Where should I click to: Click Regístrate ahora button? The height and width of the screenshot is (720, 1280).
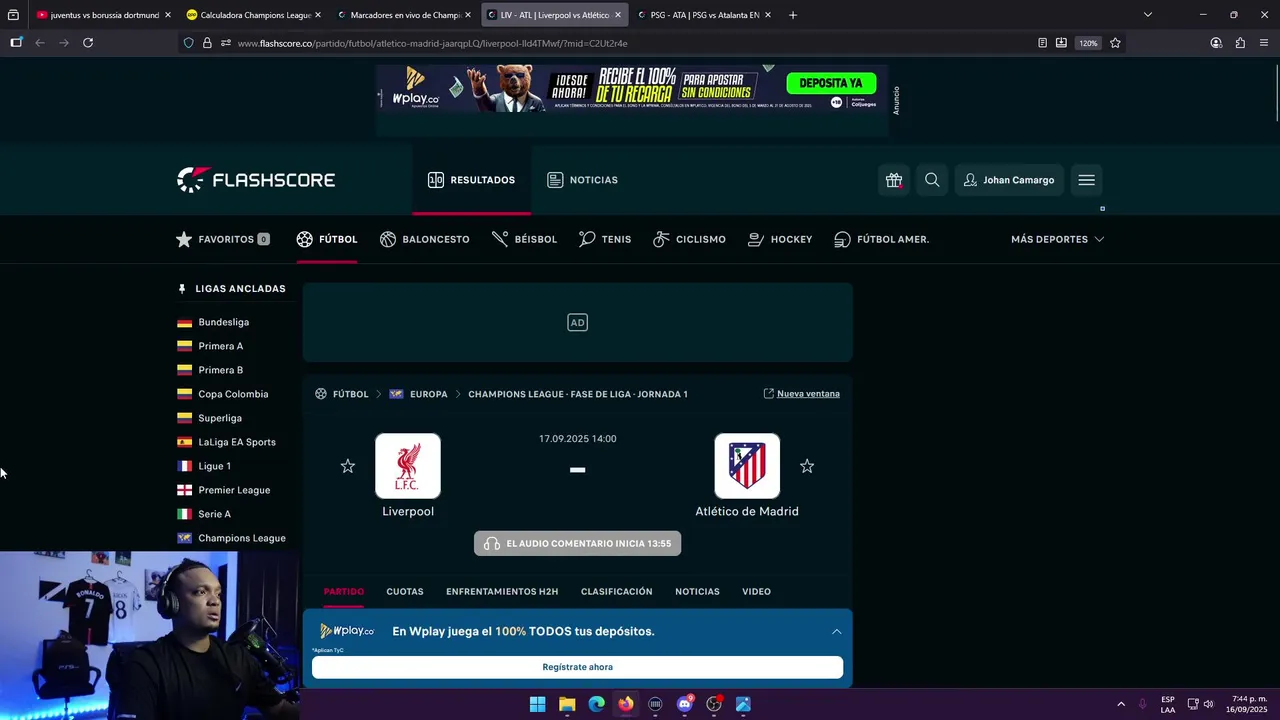(x=577, y=667)
